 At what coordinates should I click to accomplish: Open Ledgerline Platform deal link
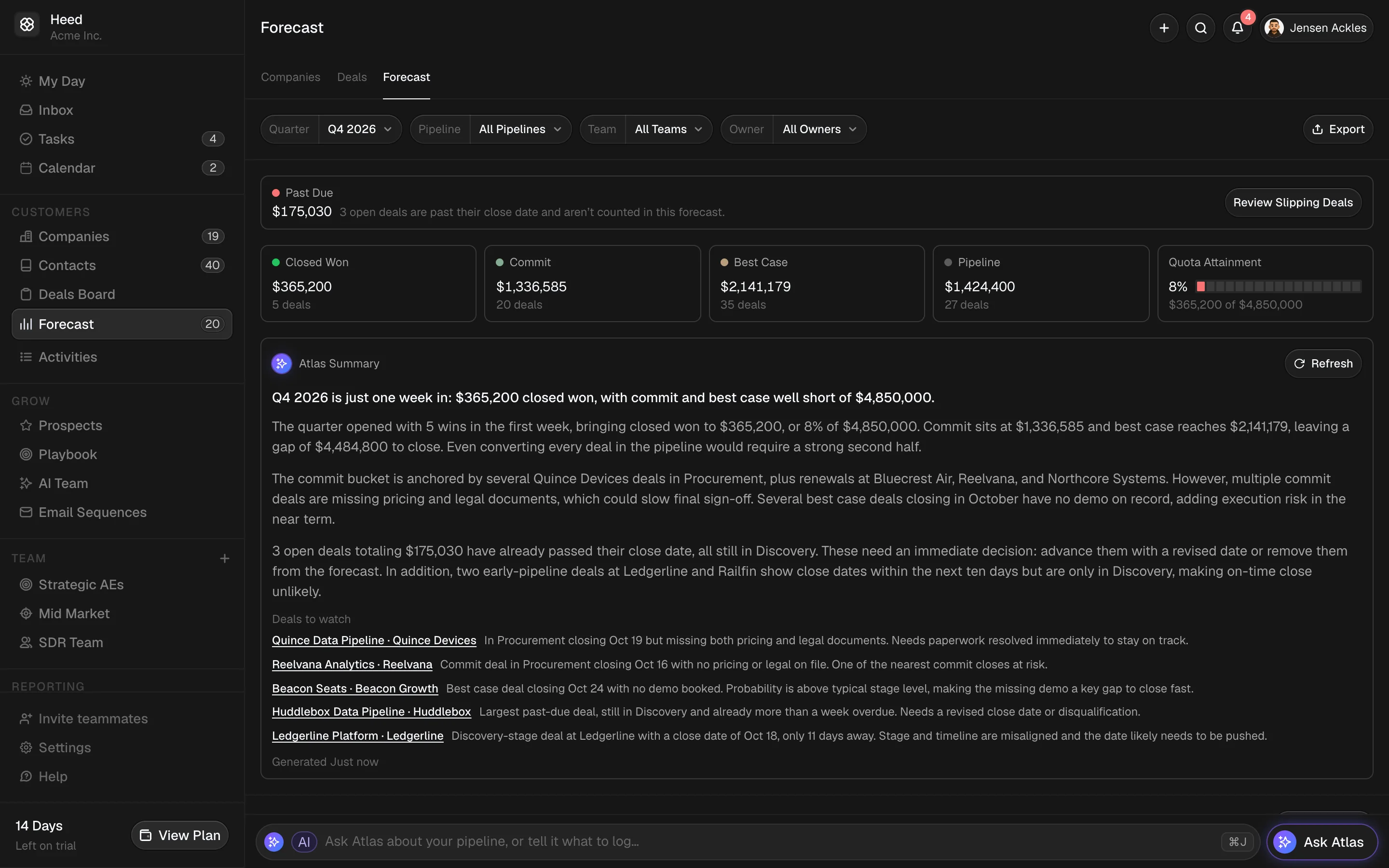[357, 736]
